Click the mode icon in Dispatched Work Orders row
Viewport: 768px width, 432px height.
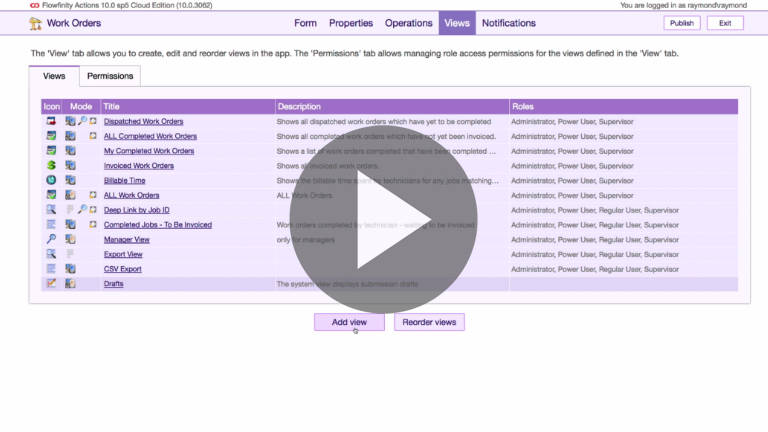click(x=70, y=122)
